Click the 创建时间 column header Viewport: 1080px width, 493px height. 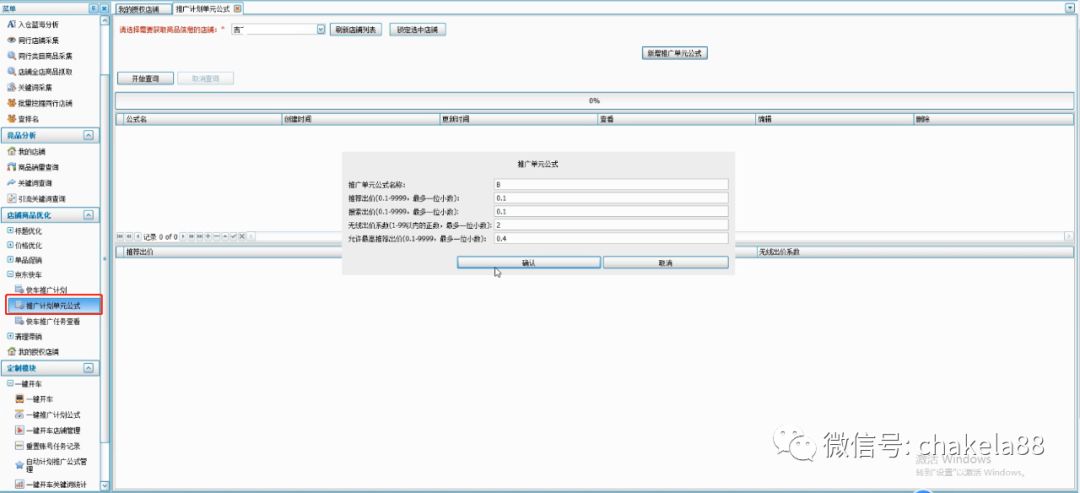click(360, 119)
